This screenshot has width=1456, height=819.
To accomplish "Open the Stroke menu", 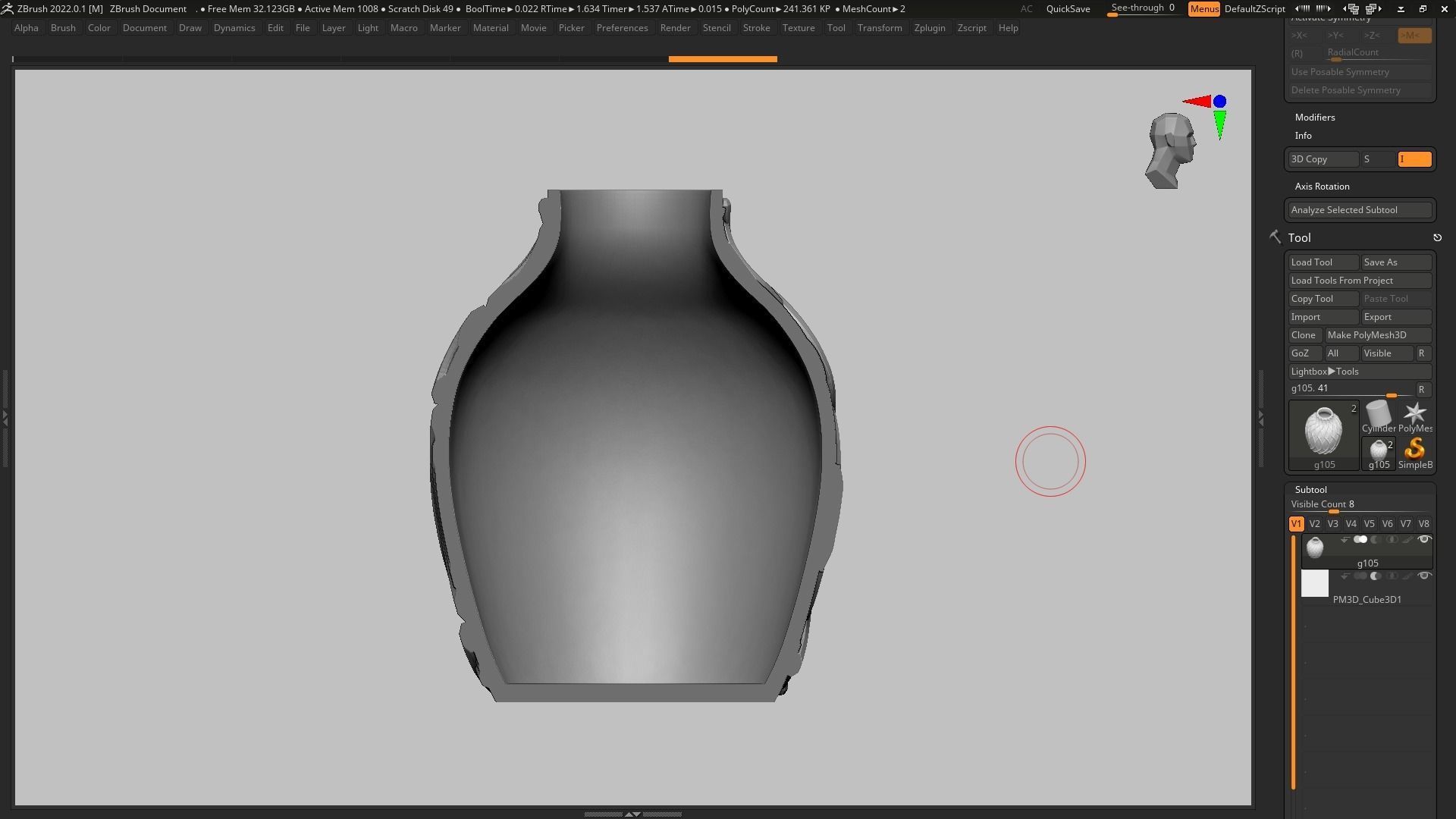I will [755, 28].
